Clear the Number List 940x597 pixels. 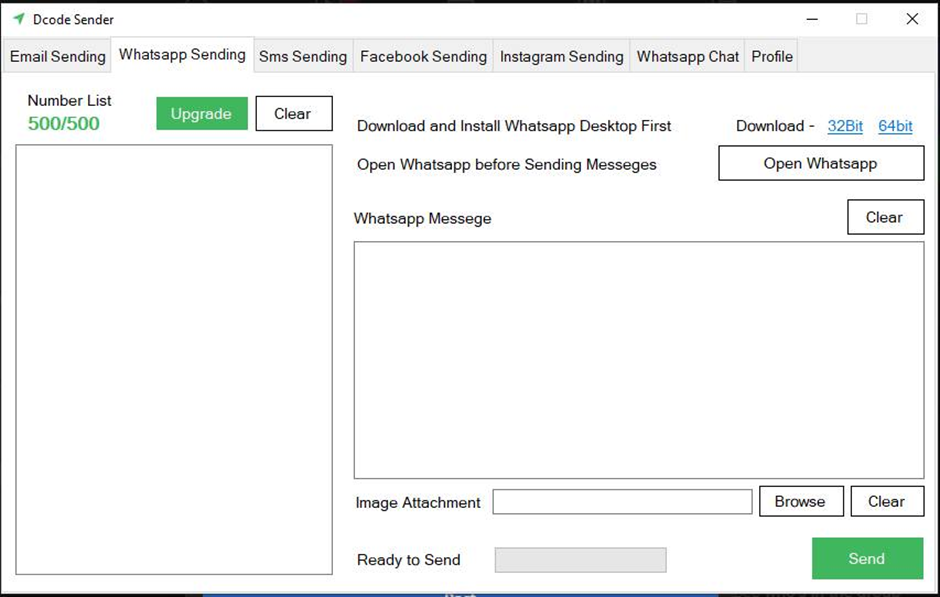(294, 113)
